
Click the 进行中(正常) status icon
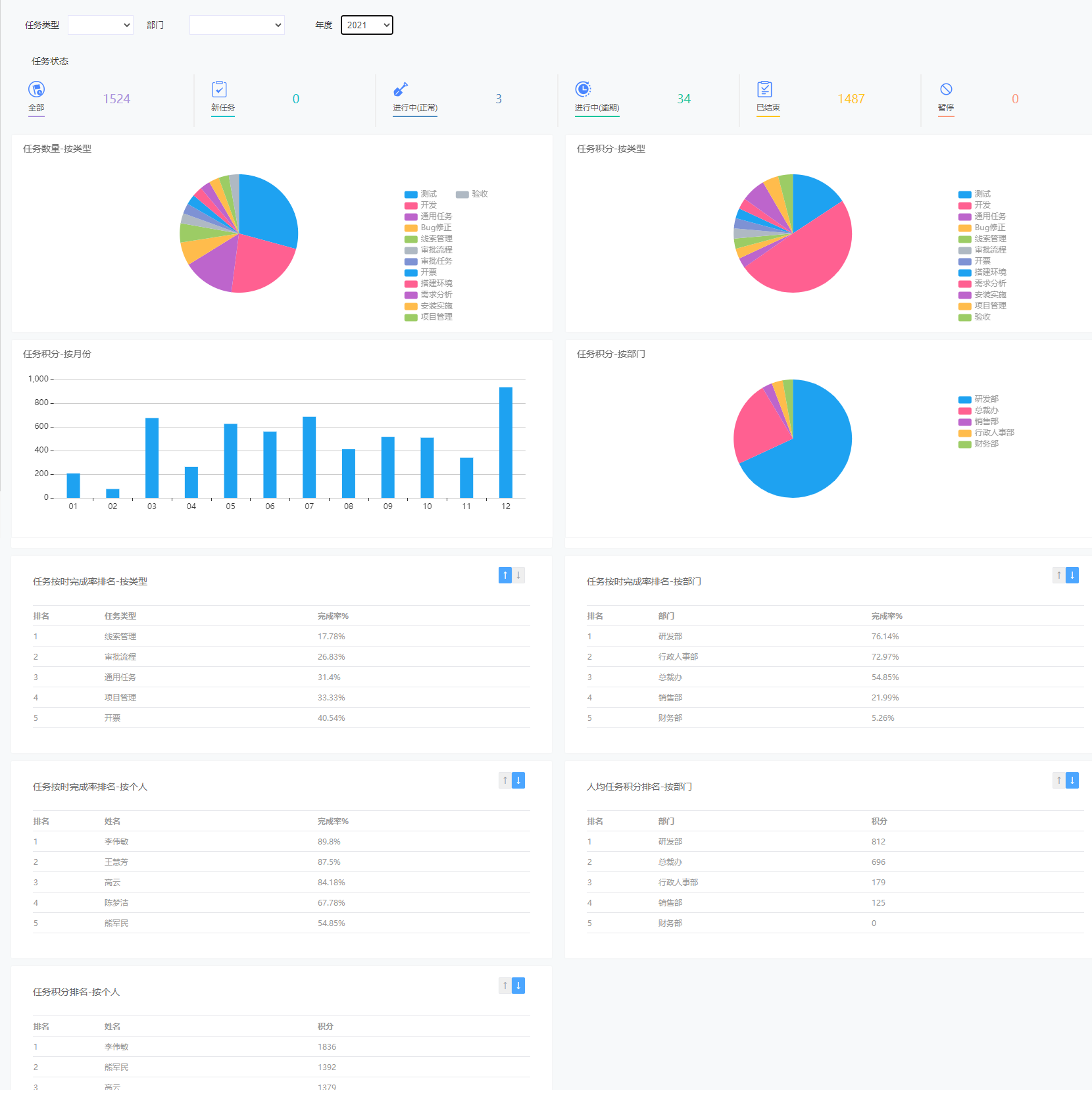click(401, 89)
